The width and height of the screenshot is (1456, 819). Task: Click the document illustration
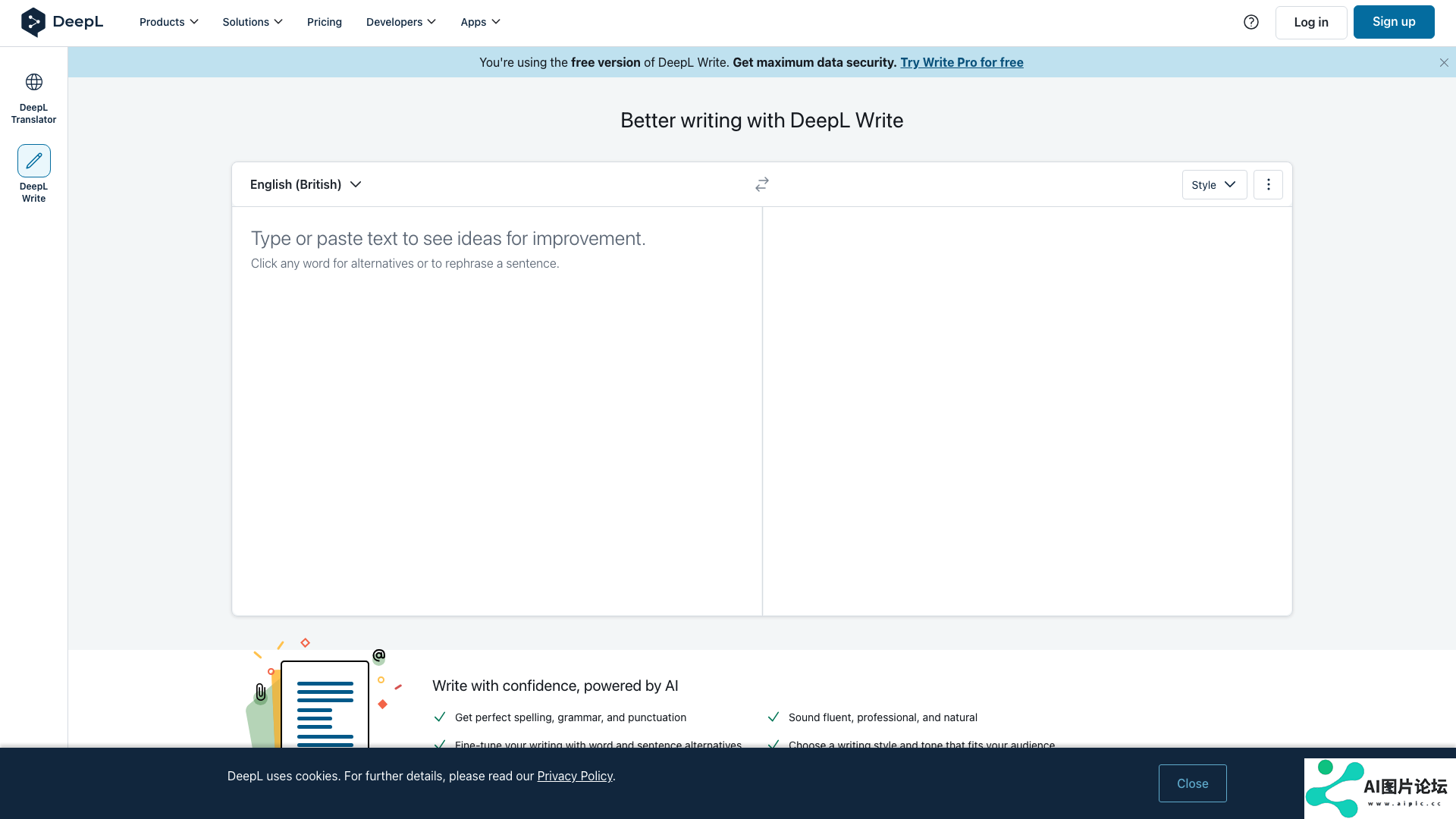324,694
